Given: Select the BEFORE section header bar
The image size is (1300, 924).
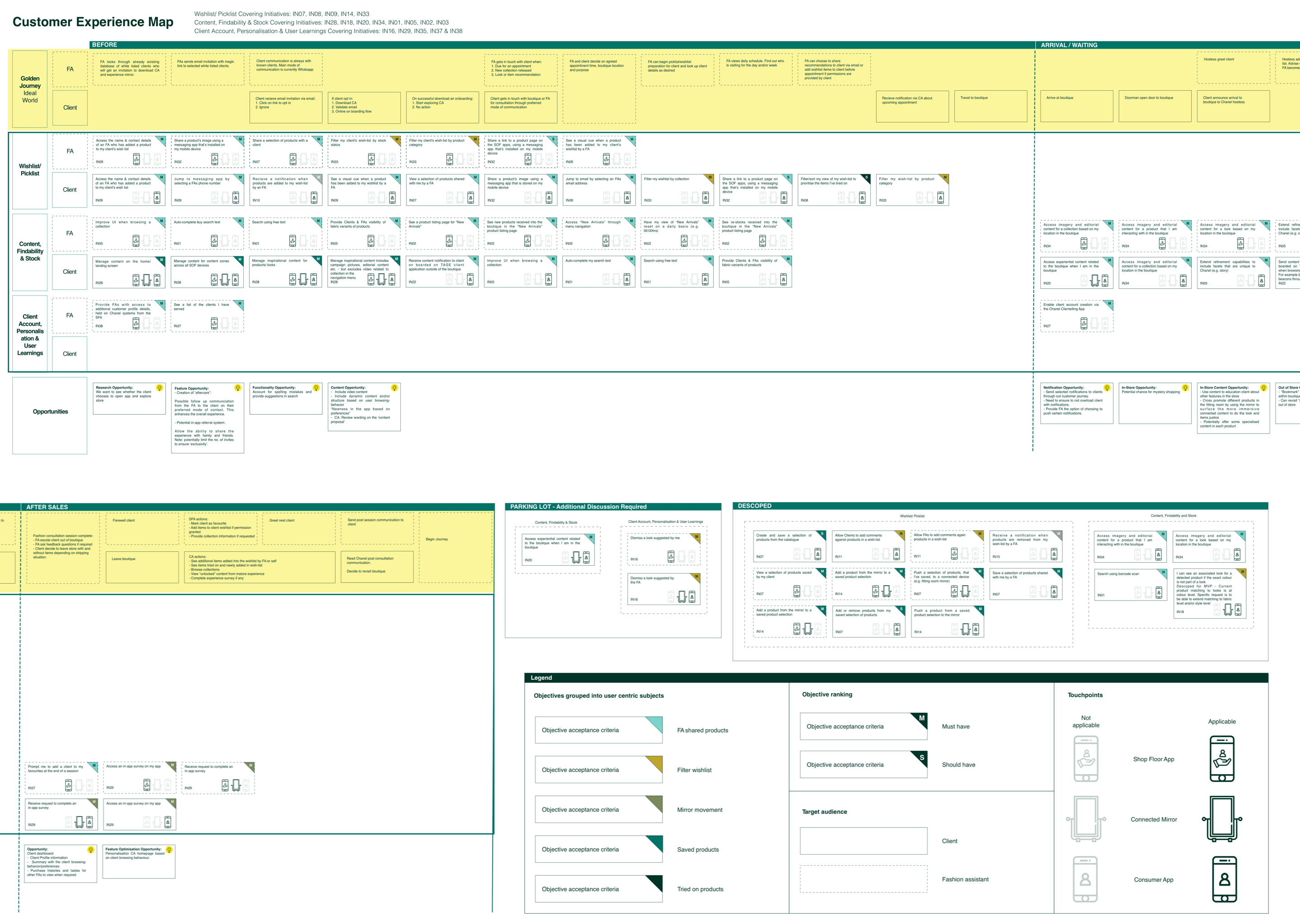Looking at the screenshot, I should [x=562, y=44].
